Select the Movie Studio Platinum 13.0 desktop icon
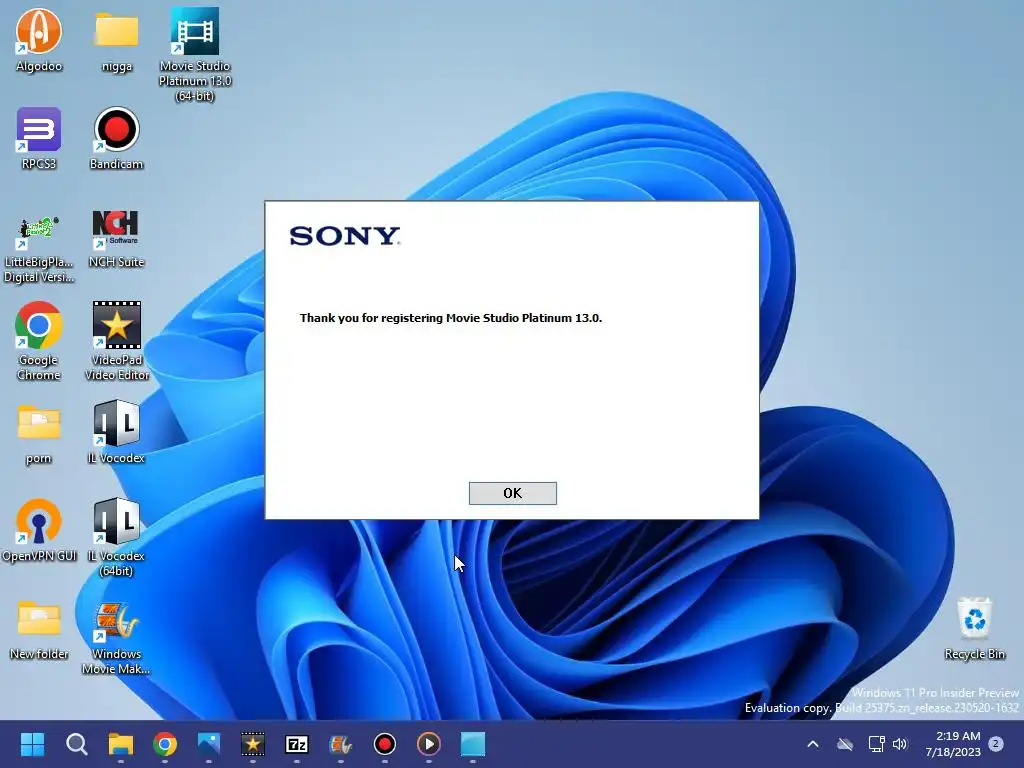1024x768 pixels. [195, 54]
